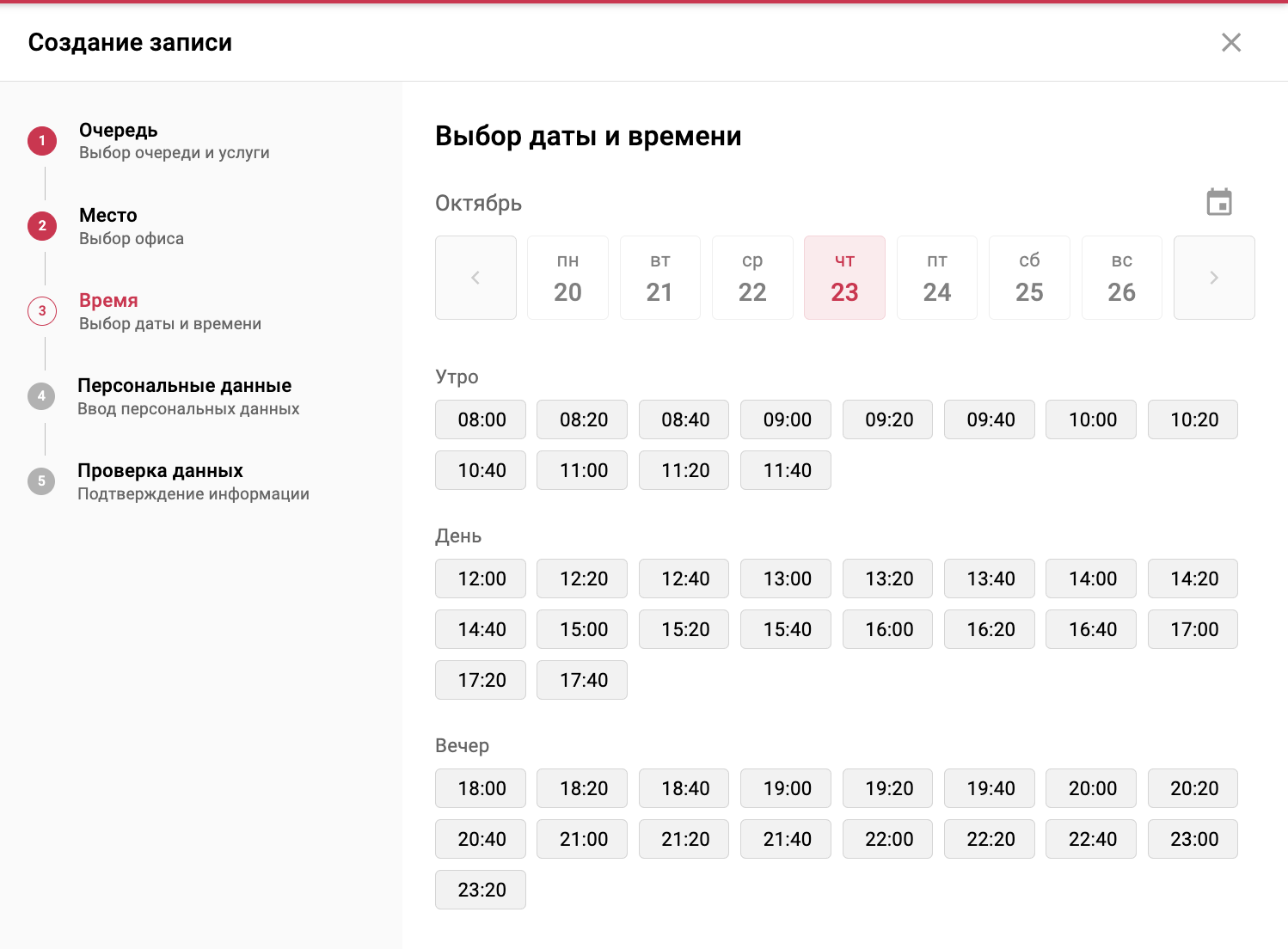Select the 11:20 time slot

pos(684,470)
